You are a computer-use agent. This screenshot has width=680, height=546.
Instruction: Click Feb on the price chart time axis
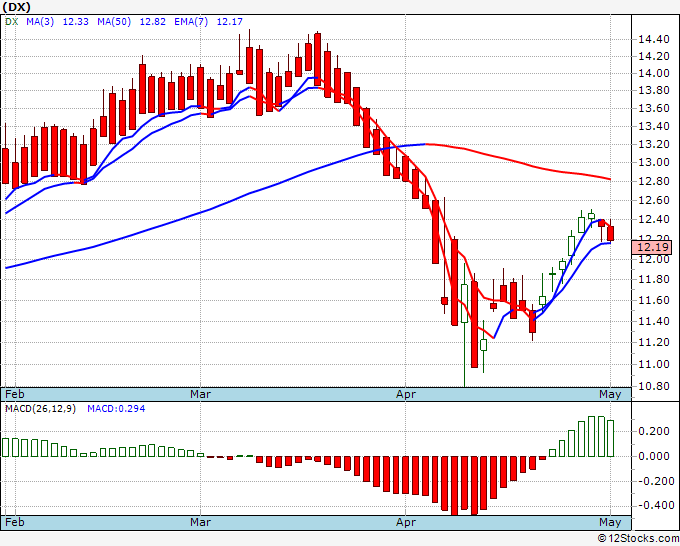[14, 394]
